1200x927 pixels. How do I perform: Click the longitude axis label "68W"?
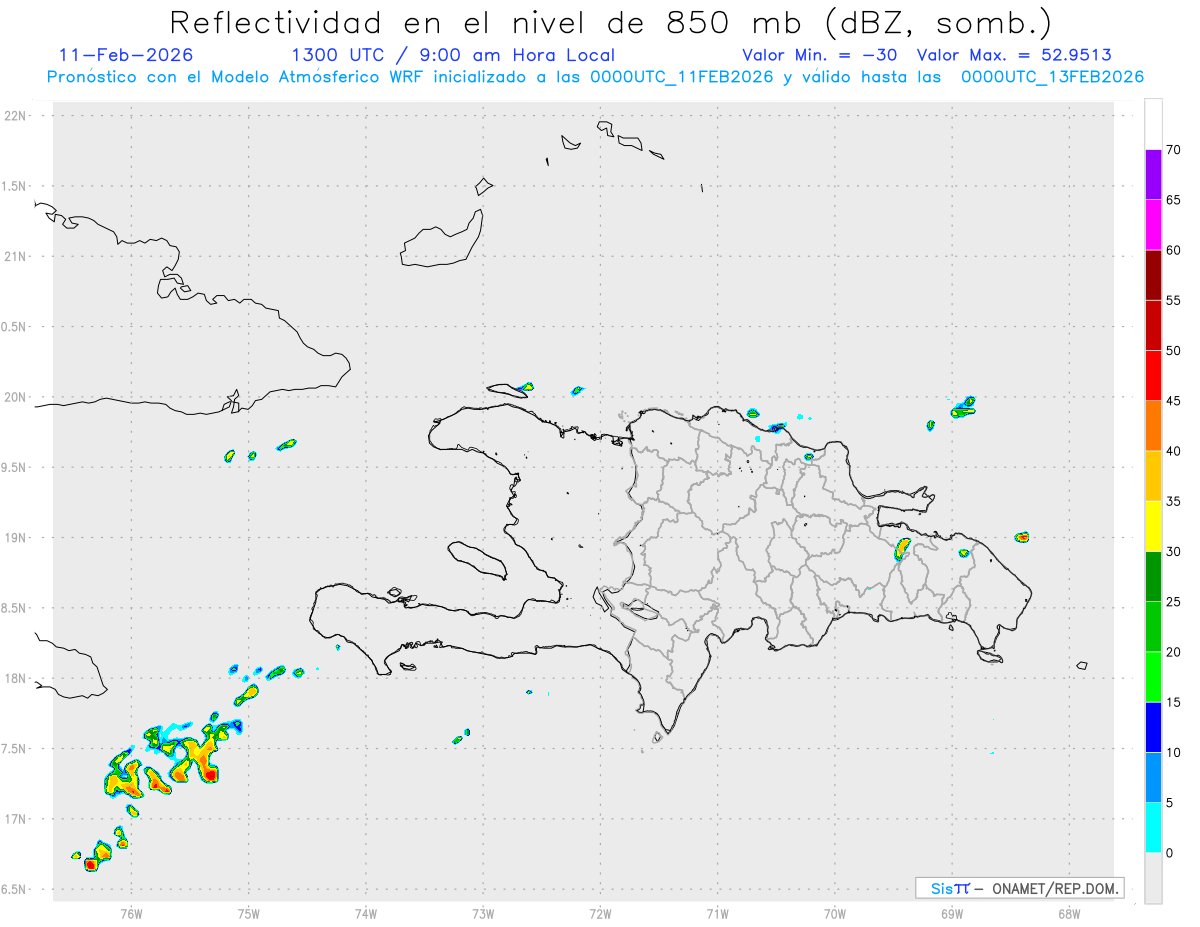click(1069, 914)
